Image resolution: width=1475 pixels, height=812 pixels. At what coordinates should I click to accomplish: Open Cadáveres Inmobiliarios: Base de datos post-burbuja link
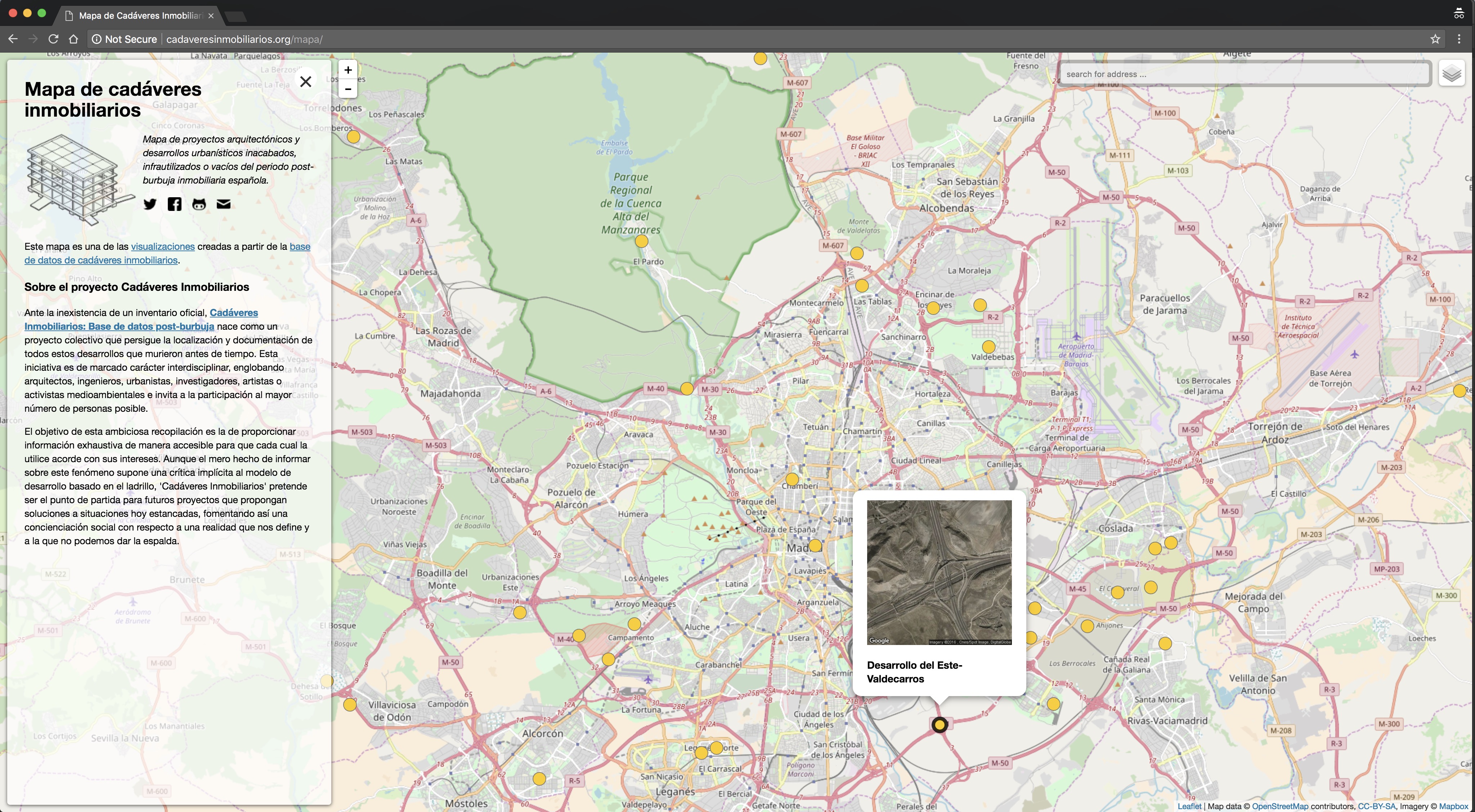141,319
